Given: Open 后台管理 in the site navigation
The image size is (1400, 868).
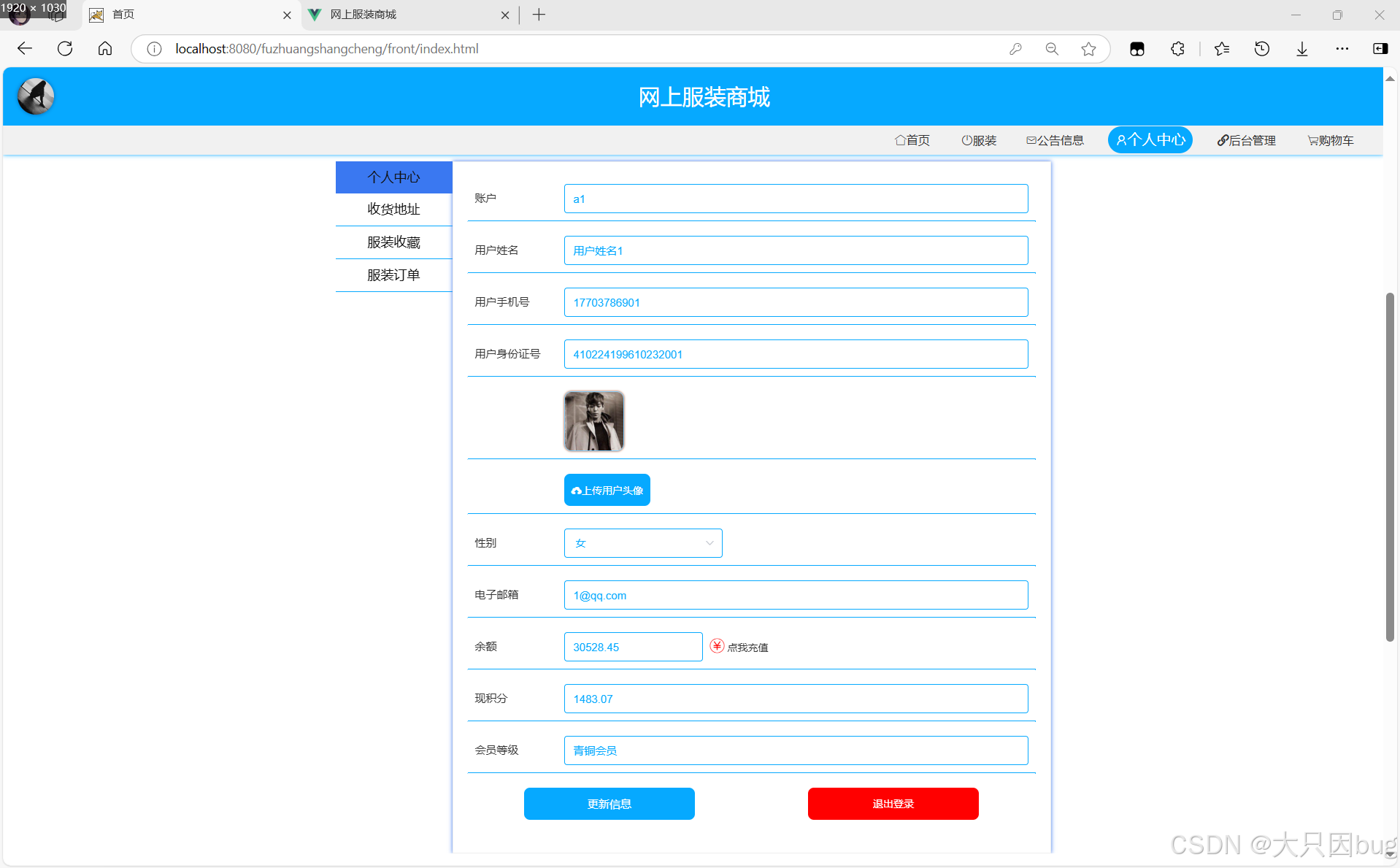Looking at the screenshot, I should 1246,140.
